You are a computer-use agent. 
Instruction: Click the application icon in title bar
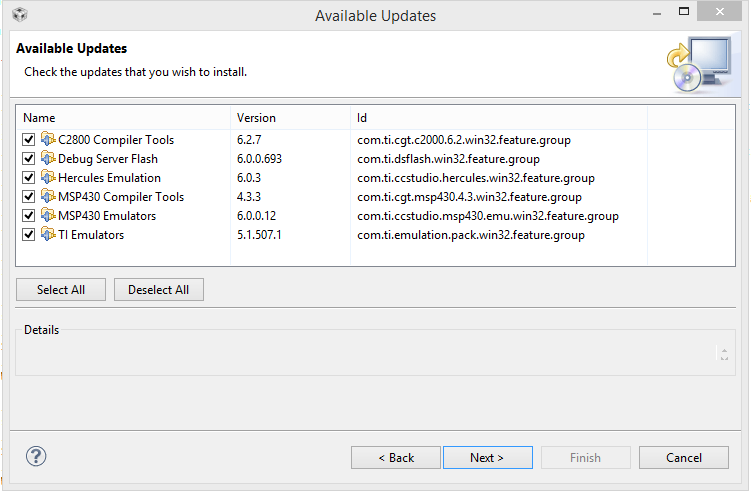tap(20, 15)
